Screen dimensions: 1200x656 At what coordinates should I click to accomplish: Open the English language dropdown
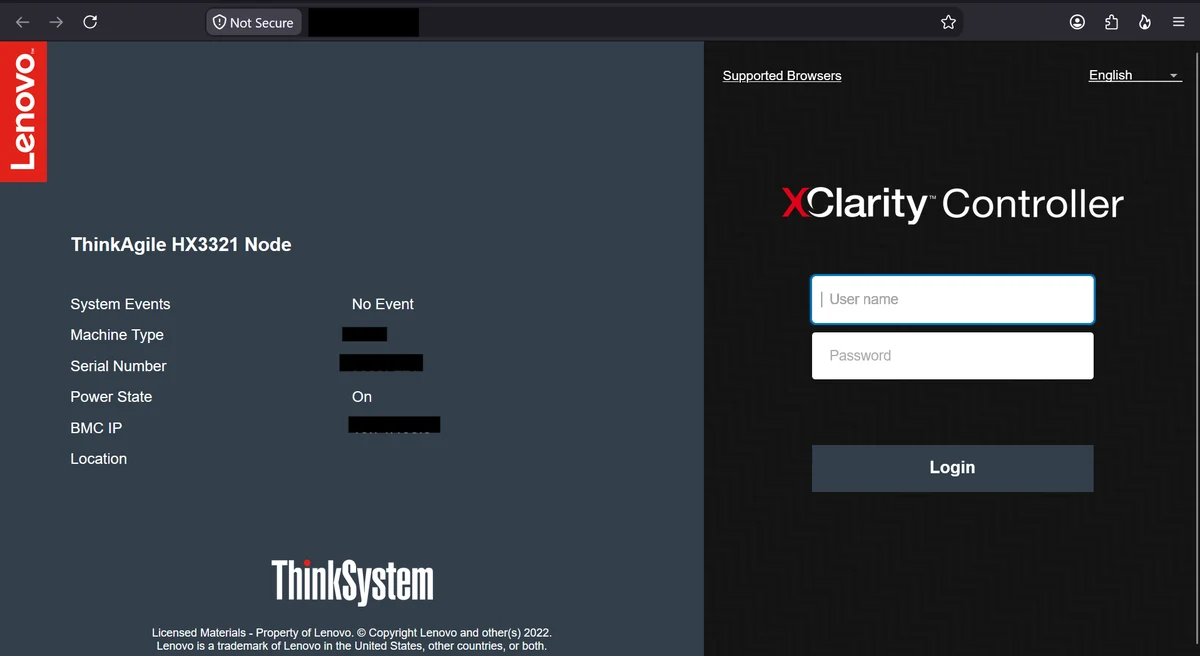pos(1135,75)
